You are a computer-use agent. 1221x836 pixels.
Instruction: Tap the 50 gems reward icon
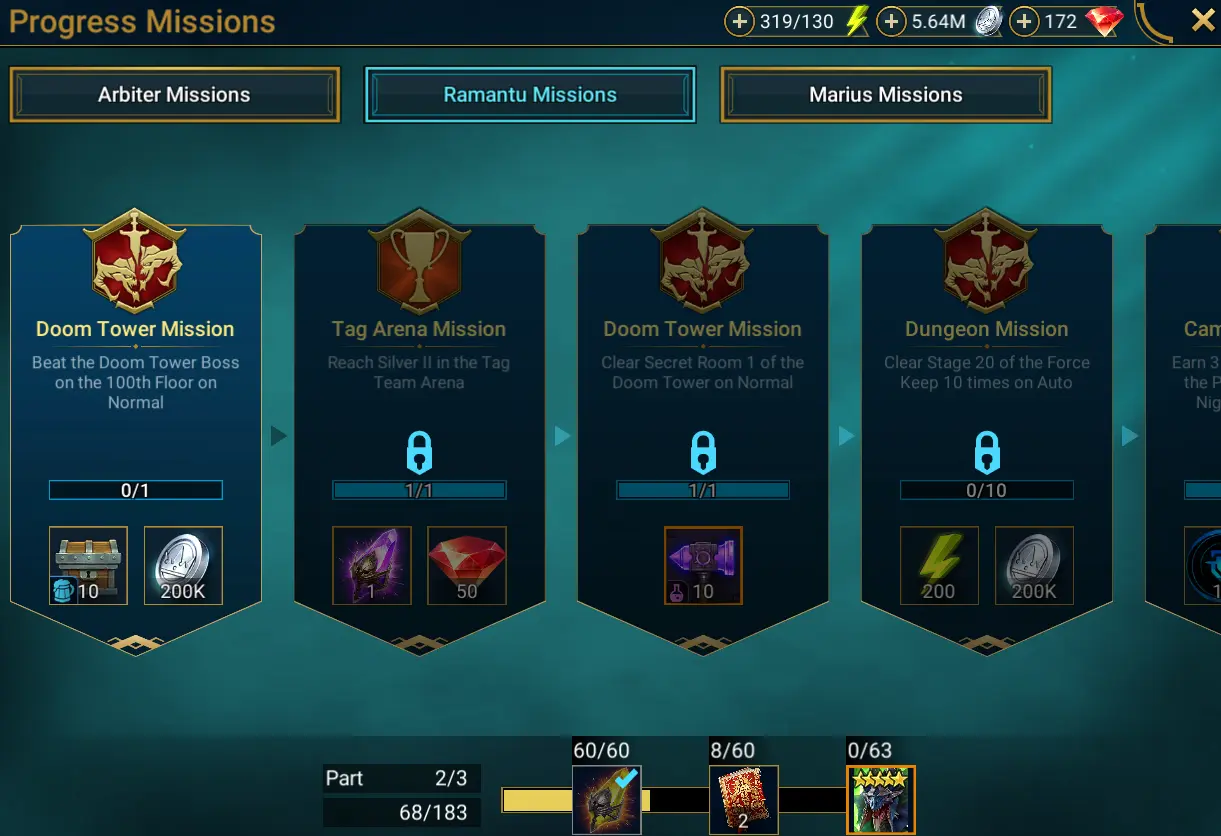pyautogui.click(x=467, y=565)
